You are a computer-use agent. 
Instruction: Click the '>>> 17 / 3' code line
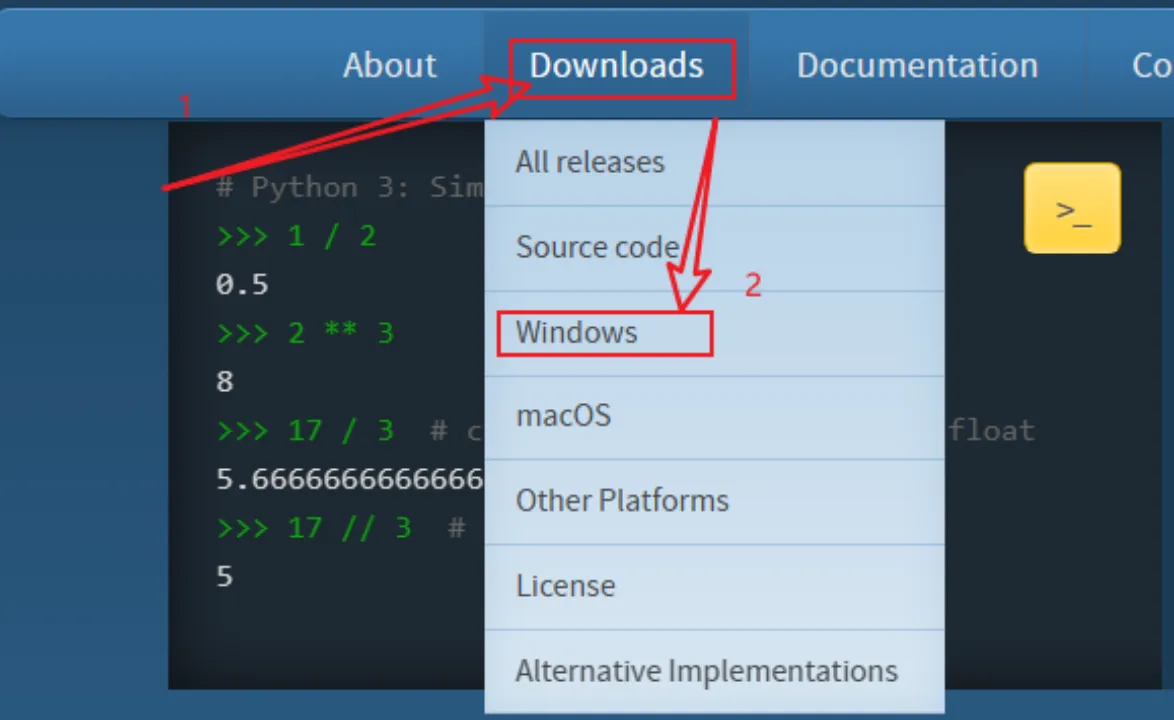pos(305,431)
